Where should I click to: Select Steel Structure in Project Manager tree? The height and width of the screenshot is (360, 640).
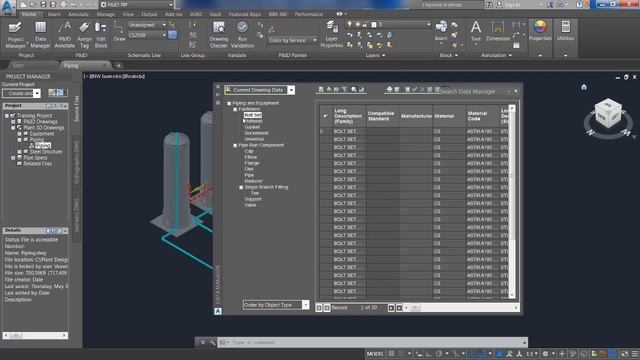click(46, 152)
